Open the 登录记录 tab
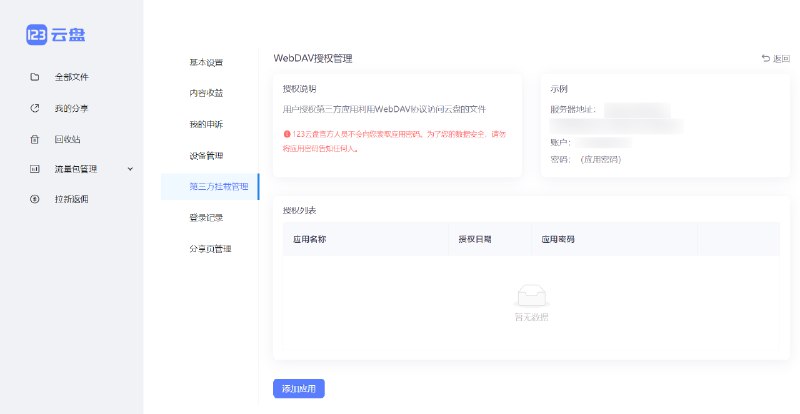Screen dimensions: 800x414 [x=206, y=217]
